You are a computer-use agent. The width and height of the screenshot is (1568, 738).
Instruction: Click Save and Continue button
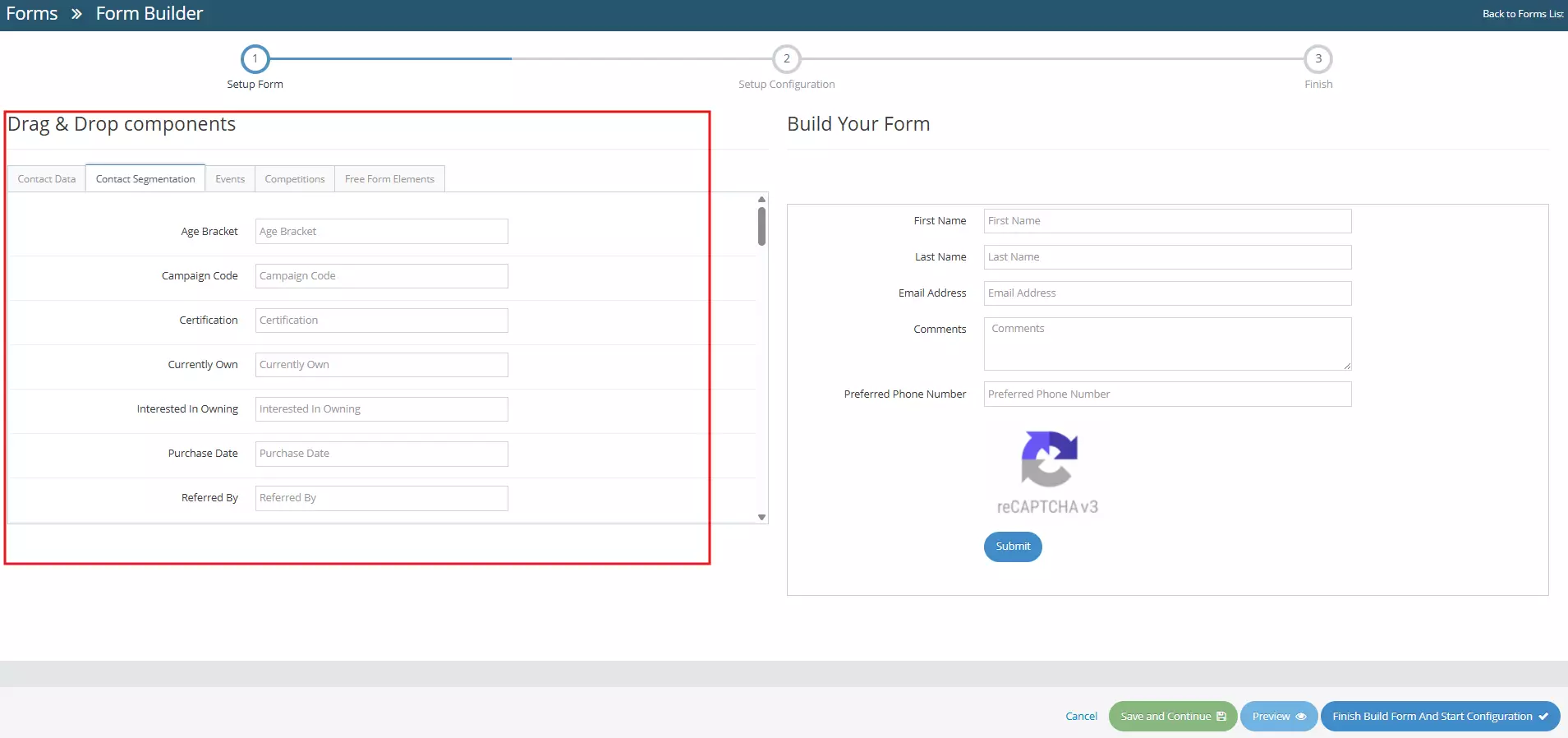(x=1173, y=717)
